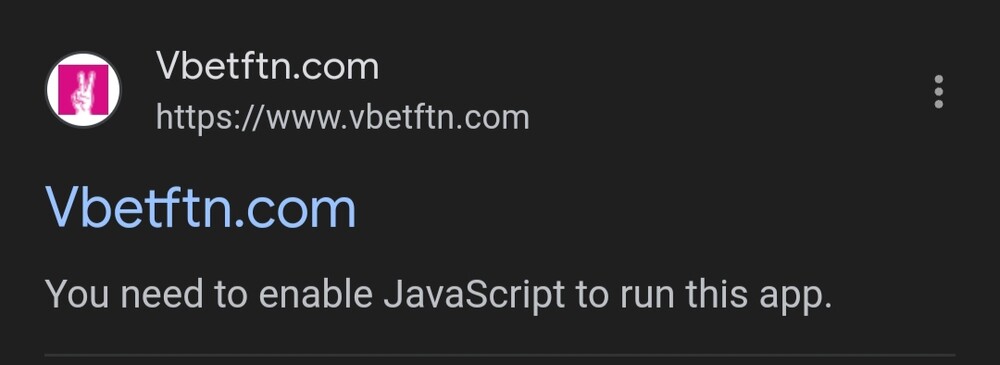Viewport: 1000px width, 365px height.
Task: Click the grey Vbetftn.com site name
Action: click(x=267, y=66)
